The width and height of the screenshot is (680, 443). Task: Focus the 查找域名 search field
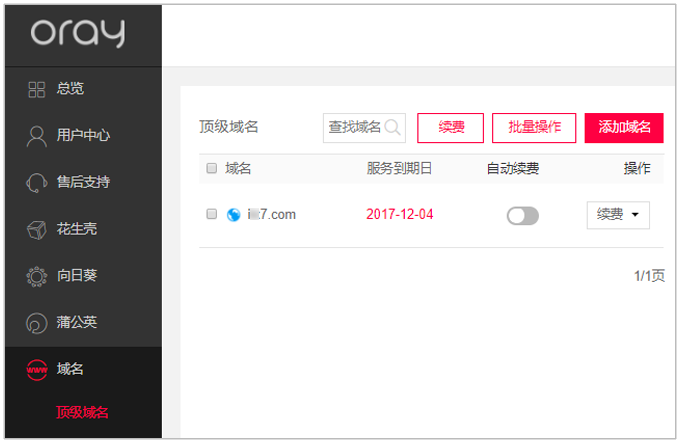pos(364,128)
